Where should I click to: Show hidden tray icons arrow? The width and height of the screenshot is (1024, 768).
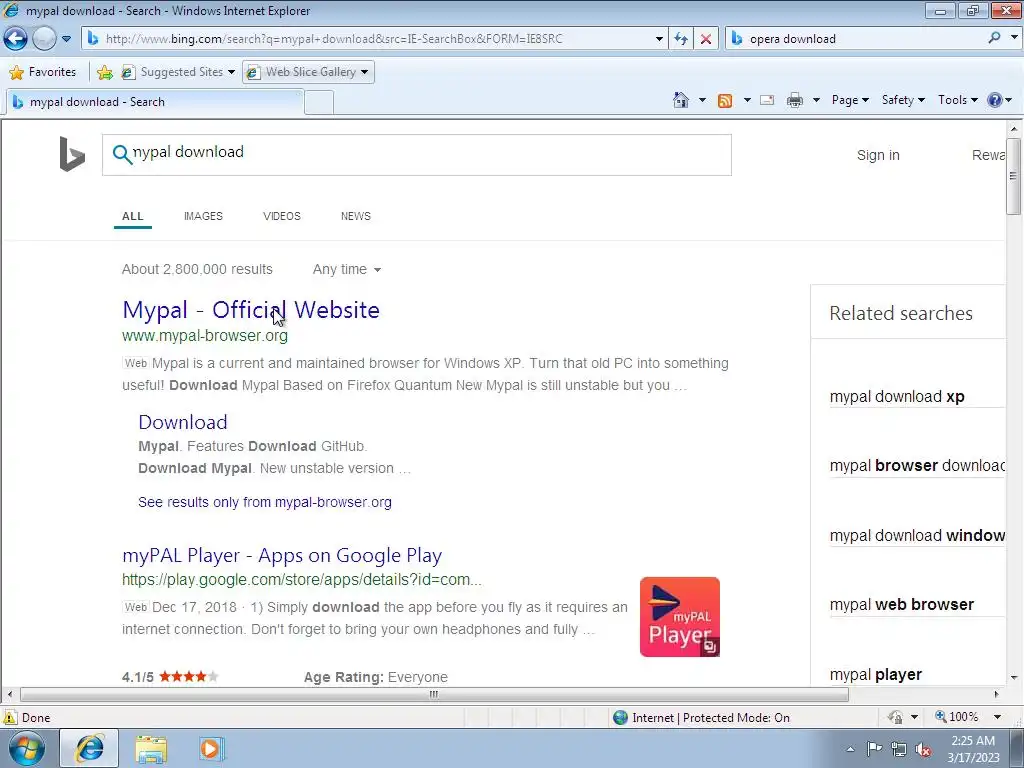850,749
